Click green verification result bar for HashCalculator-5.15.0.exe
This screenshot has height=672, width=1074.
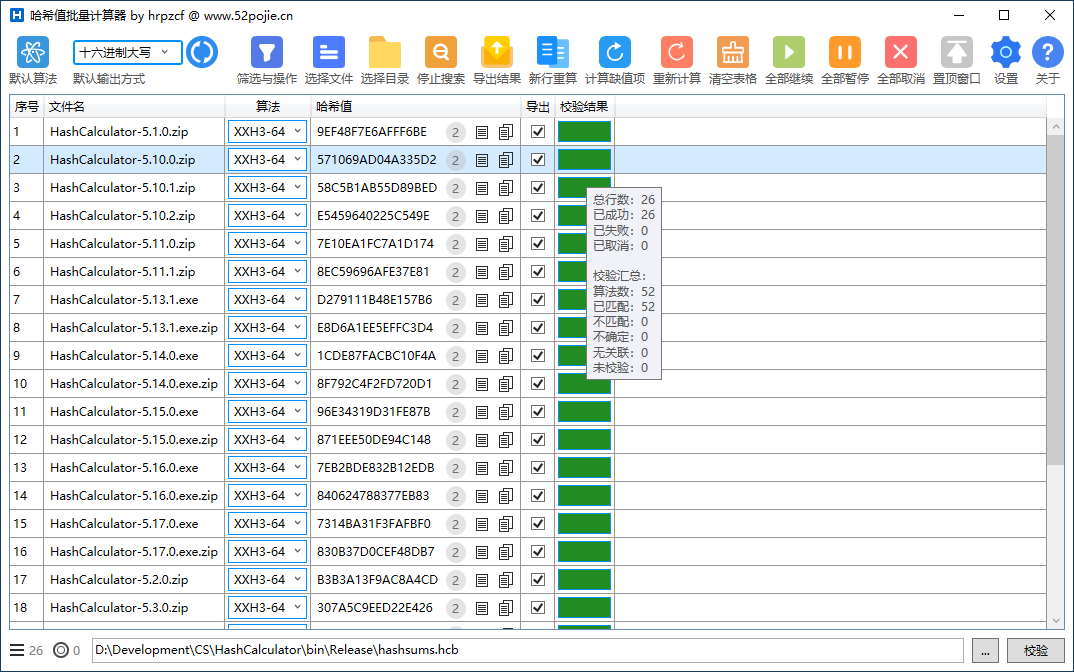pos(584,412)
